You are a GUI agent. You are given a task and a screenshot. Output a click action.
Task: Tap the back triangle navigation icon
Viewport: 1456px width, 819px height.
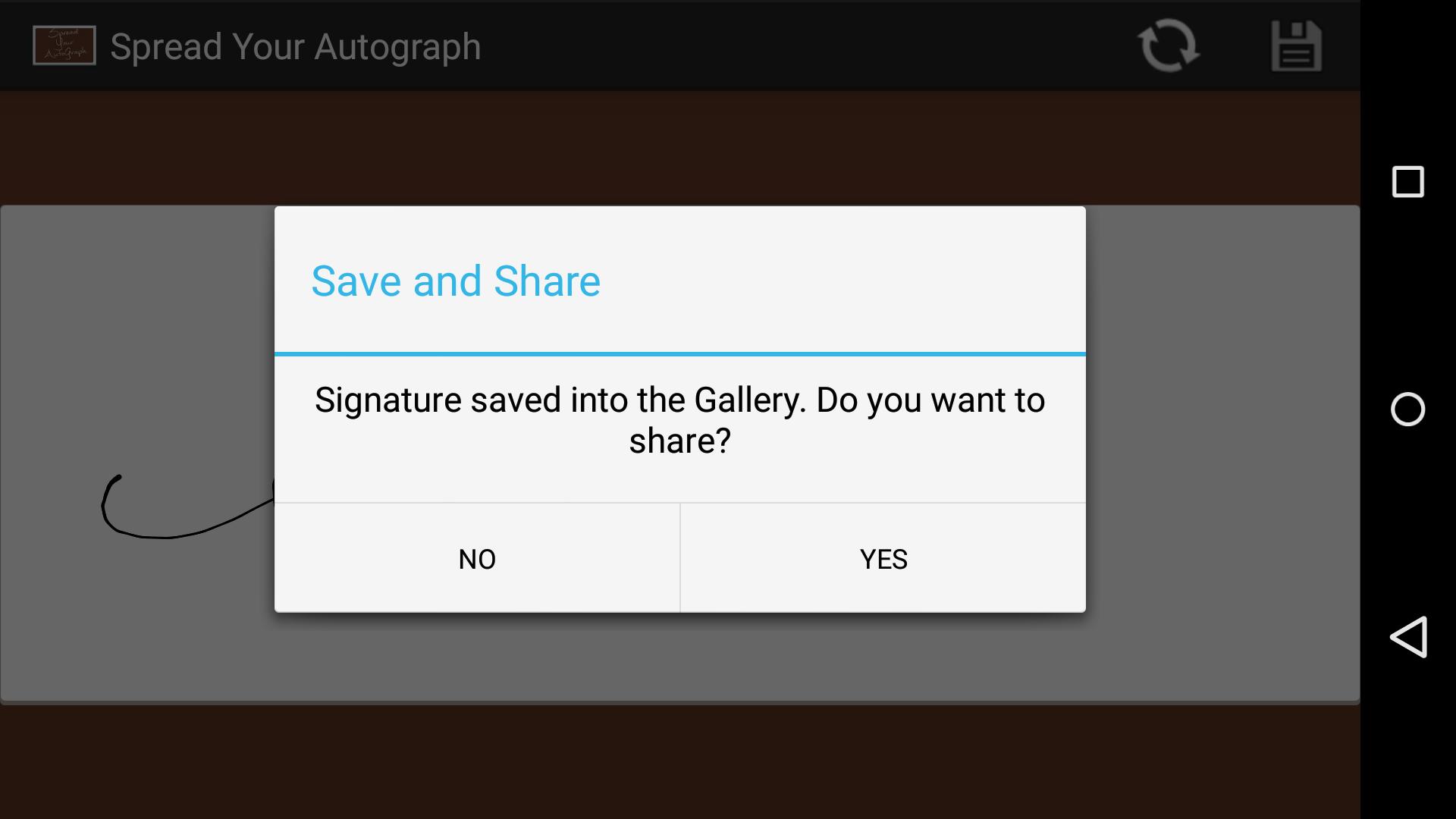pos(1408,637)
